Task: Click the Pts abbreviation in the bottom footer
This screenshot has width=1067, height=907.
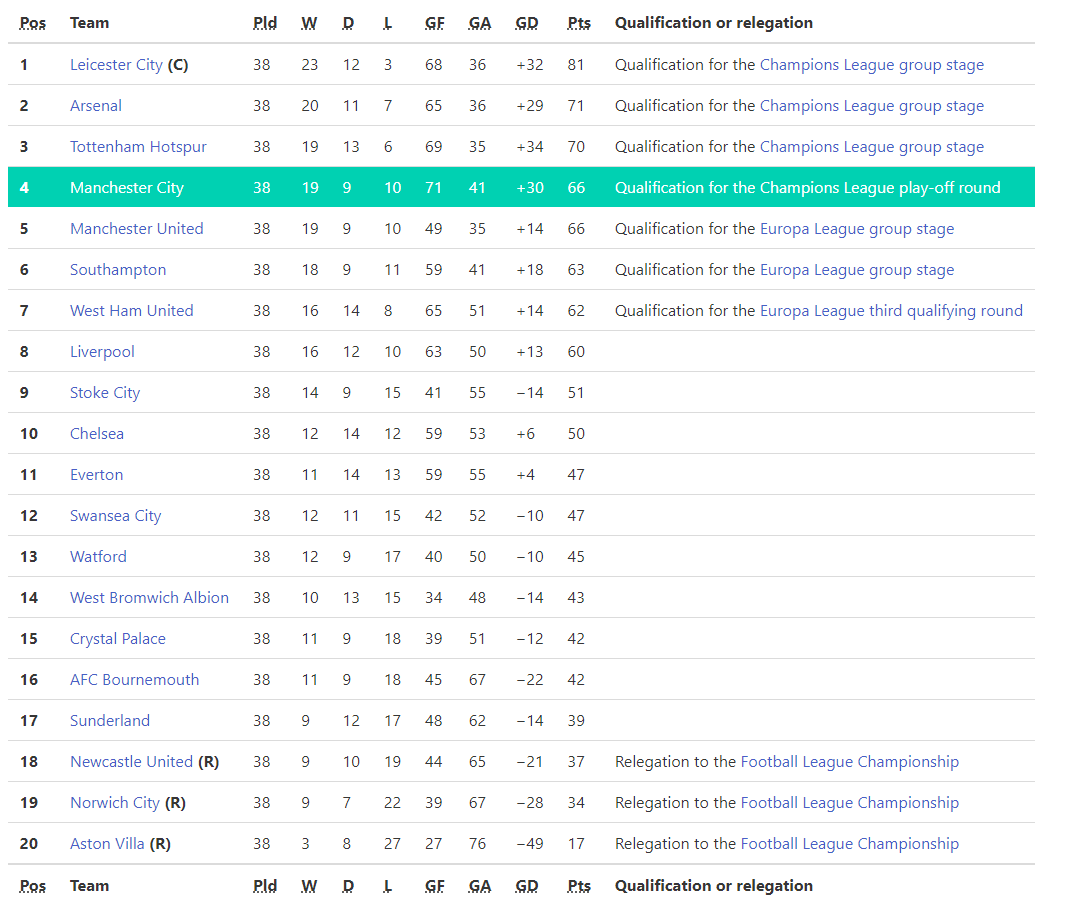Action: coord(579,886)
